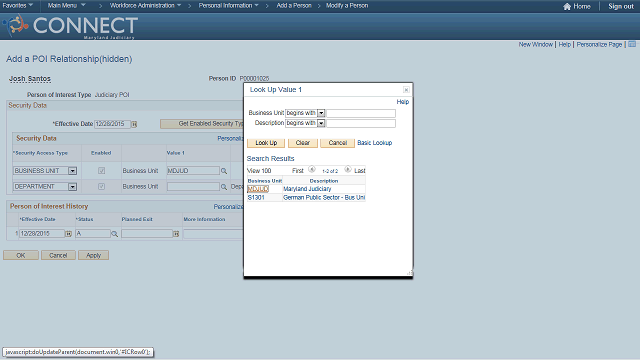Viewport: 640px width, 360px height.
Task: Click the Clear button in lookup dialog
Action: pos(302,143)
